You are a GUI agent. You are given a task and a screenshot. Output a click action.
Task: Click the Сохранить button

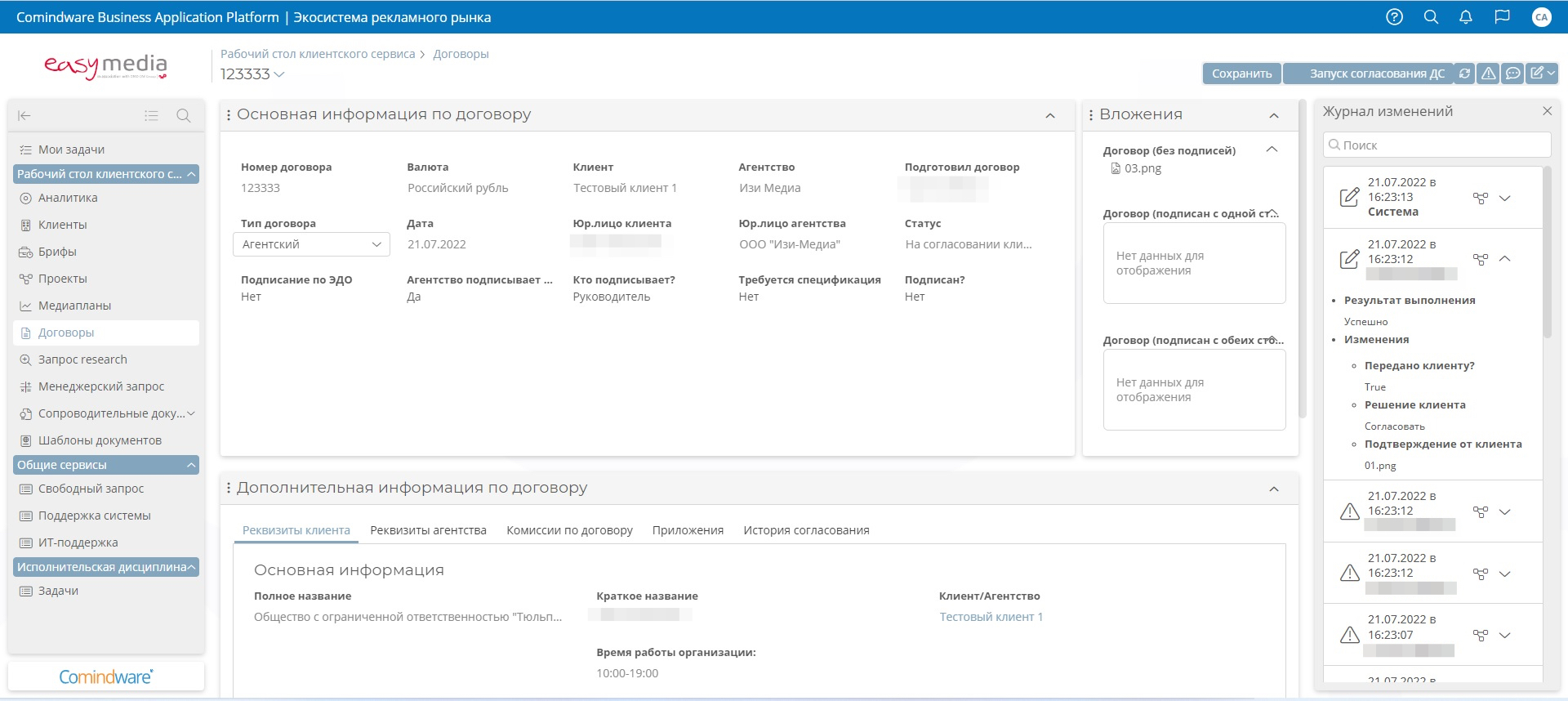(x=1241, y=74)
